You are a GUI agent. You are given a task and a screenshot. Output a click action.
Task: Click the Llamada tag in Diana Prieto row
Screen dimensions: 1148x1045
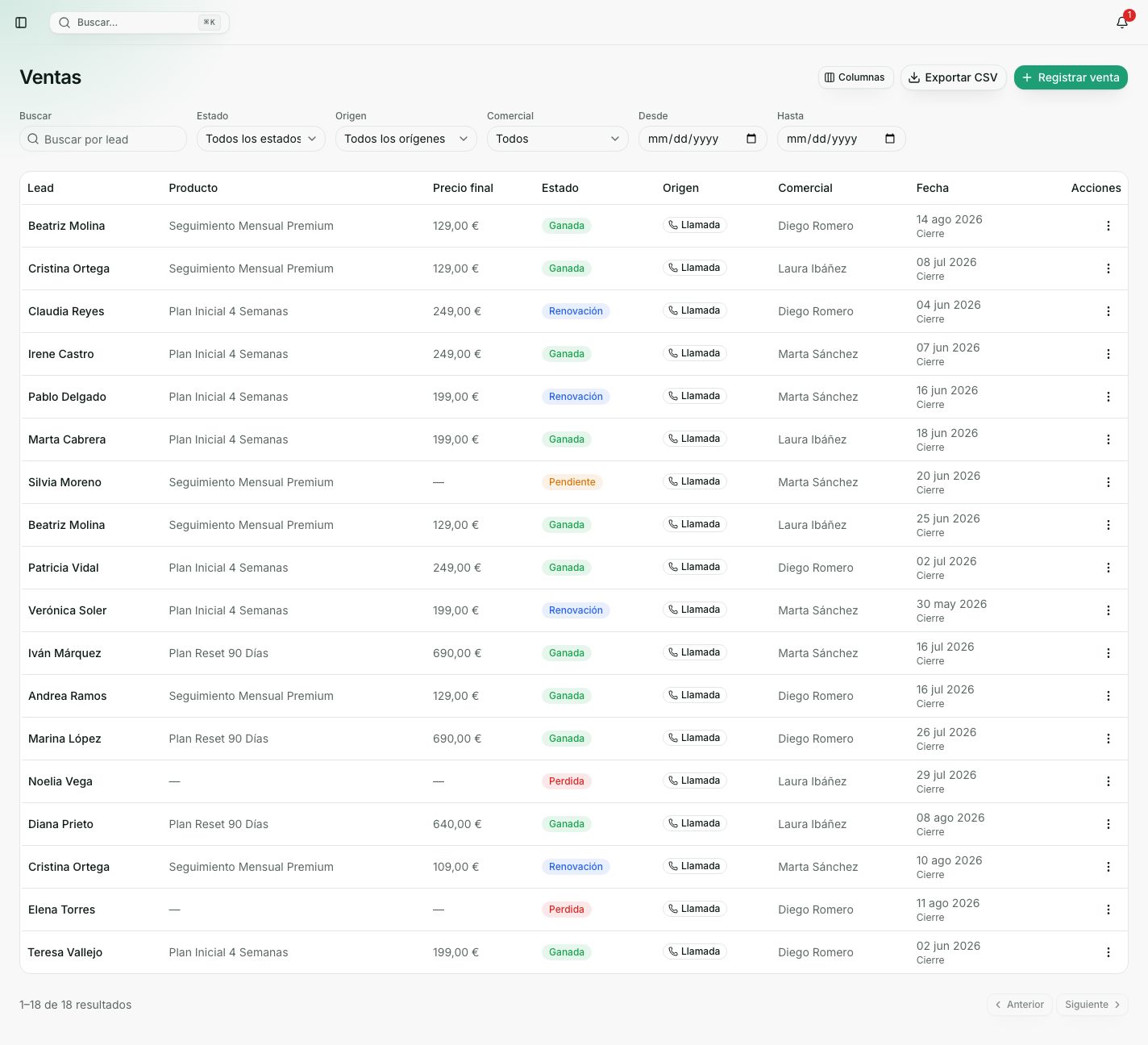(694, 823)
